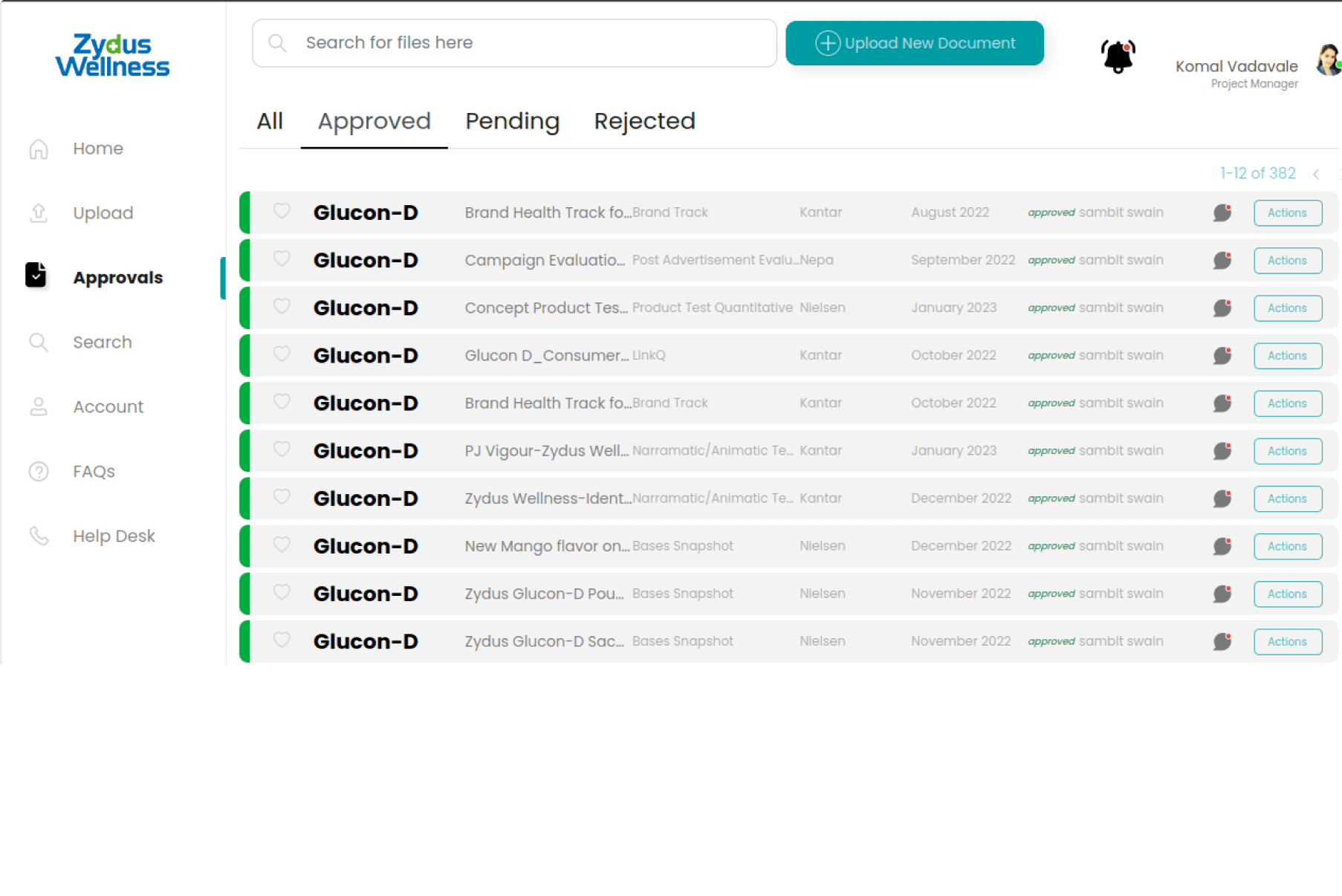
Task: Click the Upload sidebar icon
Action: click(x=39, y=213)
